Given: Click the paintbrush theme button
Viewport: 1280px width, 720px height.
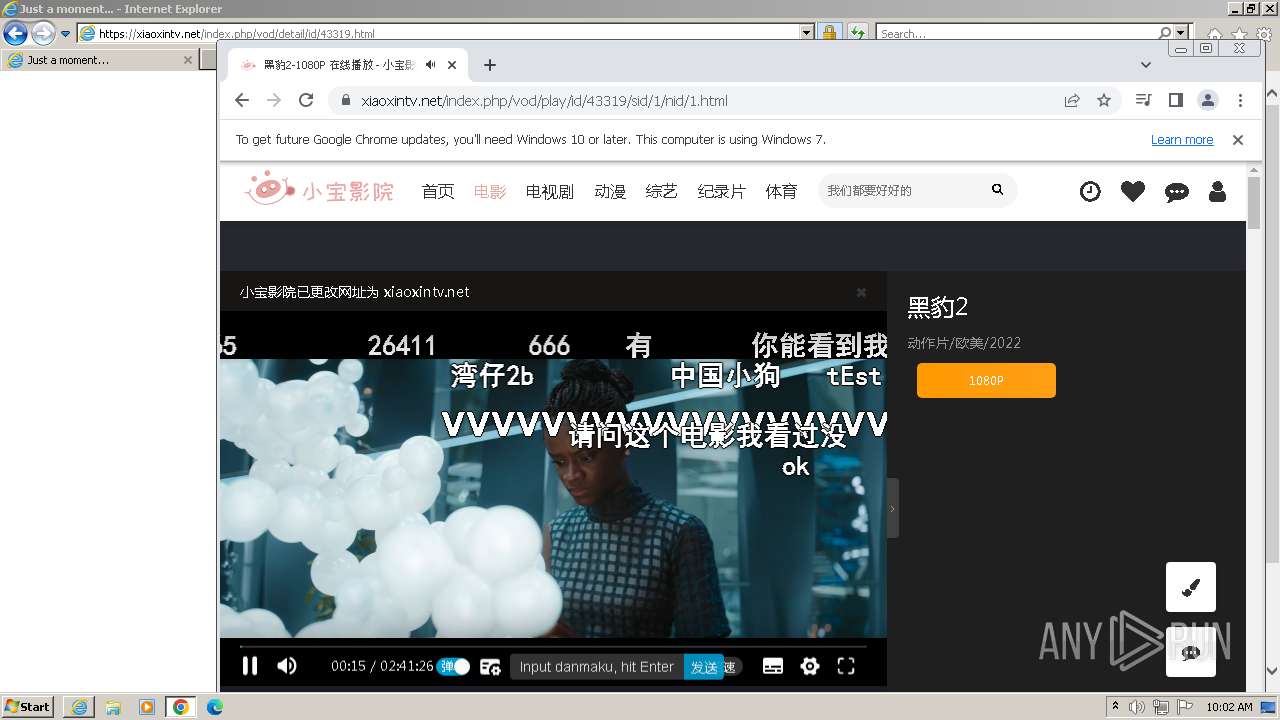Looking at the screenshot, I should (1191, 587).
